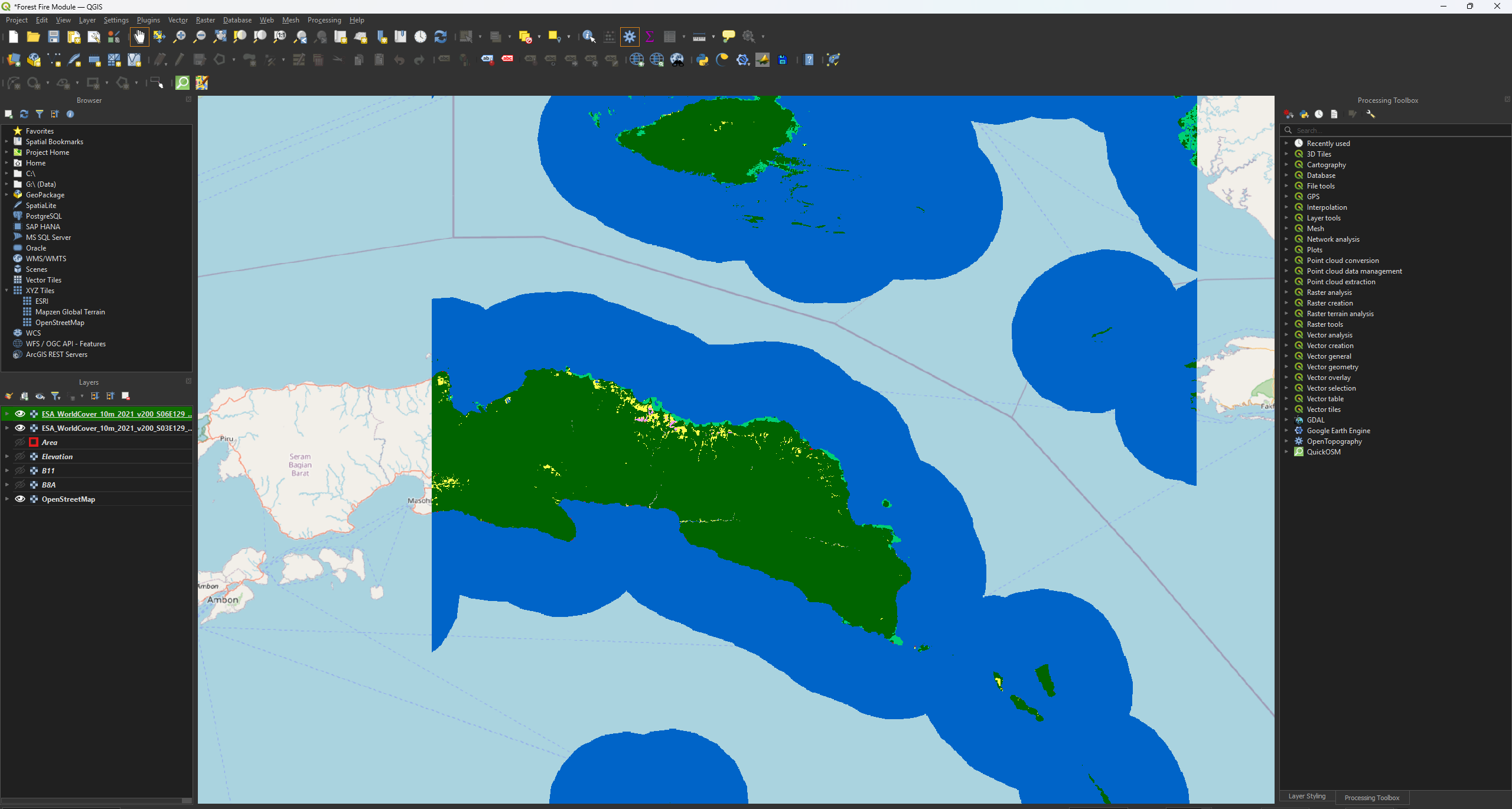
Task: Show the Area layer
Action: tap(20, 443)
